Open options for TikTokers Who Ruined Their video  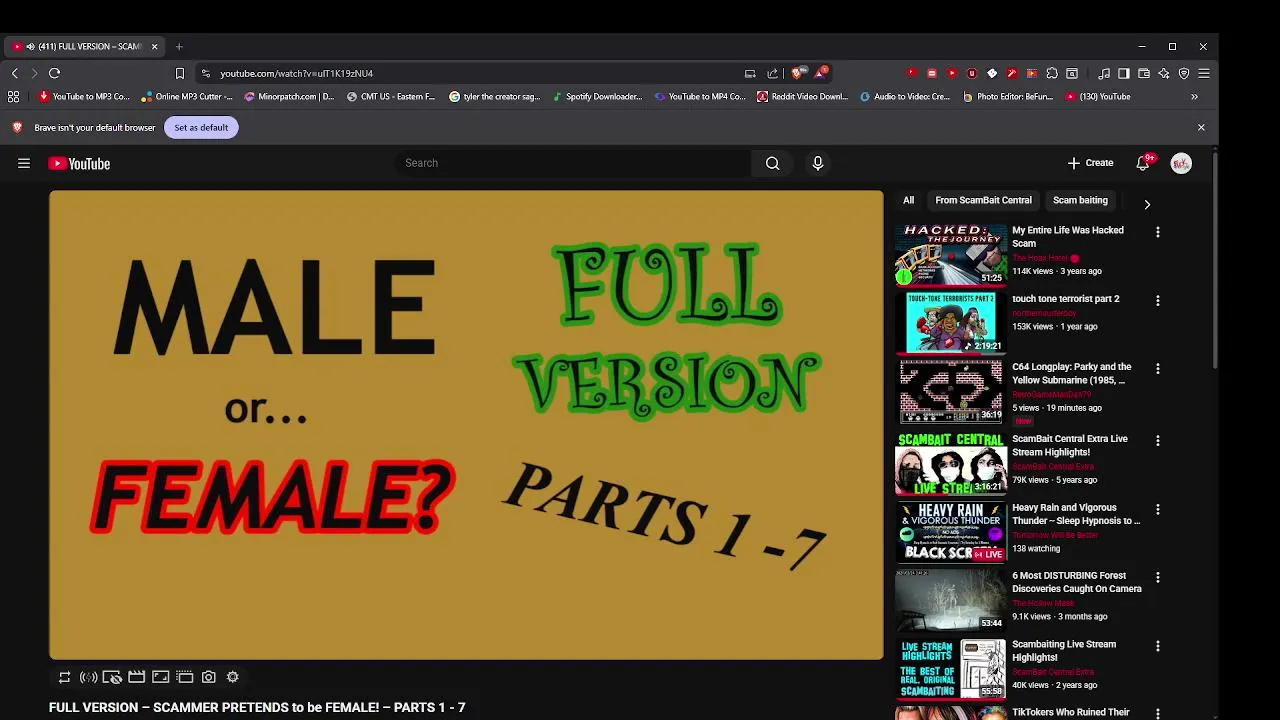click(1158, 713)
